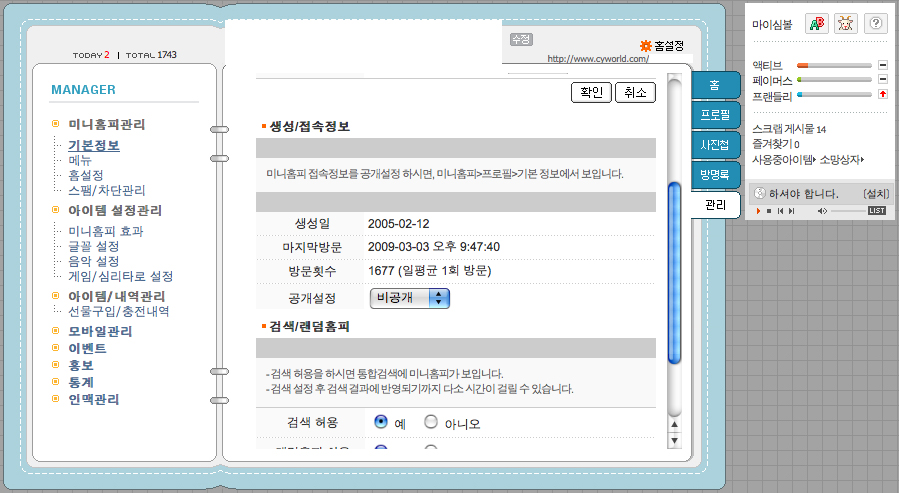Click the 액티브 progress bar
This screenshot has width=899, height=493.
click(834, 65)
